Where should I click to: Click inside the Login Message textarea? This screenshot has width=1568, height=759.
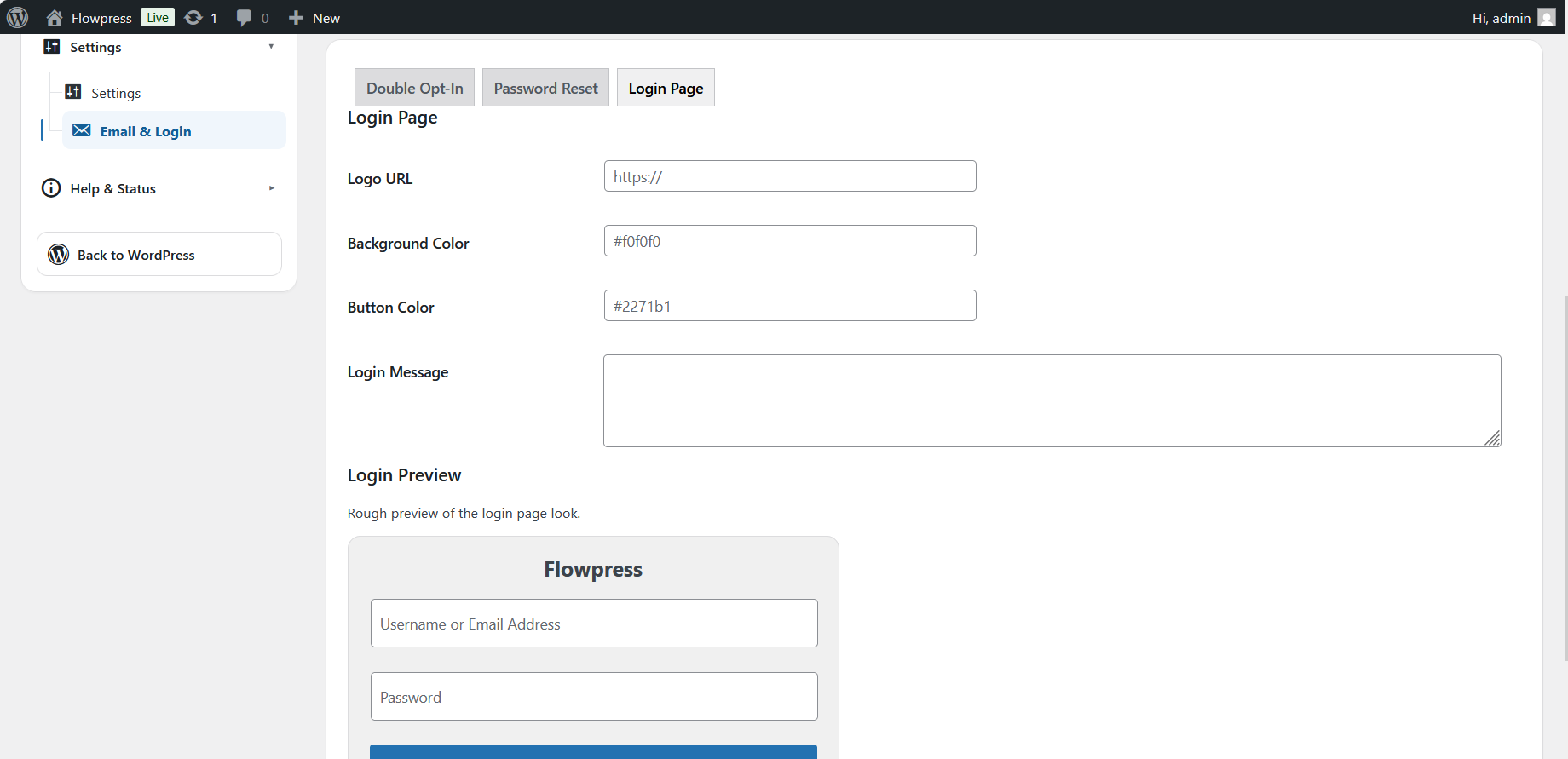coord(1052,400)
